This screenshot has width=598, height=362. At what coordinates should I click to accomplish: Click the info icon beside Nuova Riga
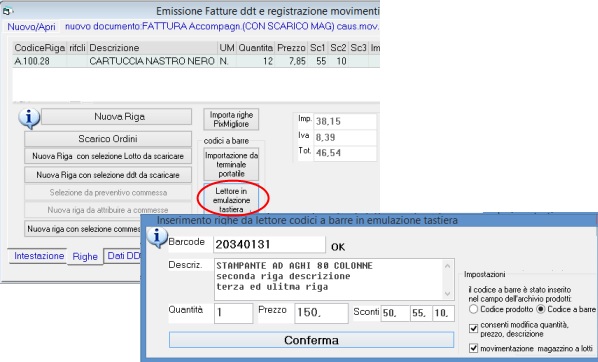(x=29, y=118)
